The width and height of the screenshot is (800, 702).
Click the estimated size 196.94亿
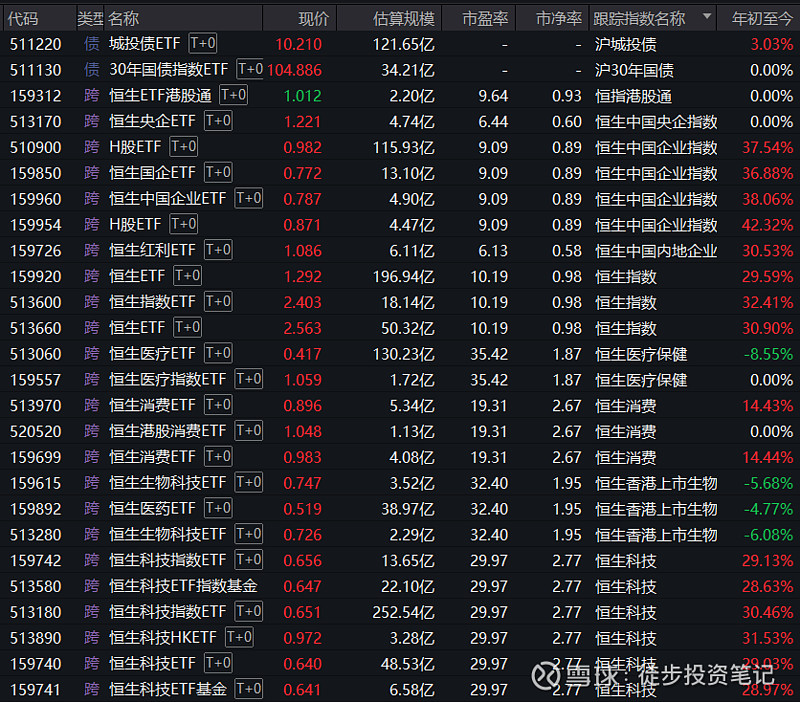pyautogui.click(x=404, y=277)
